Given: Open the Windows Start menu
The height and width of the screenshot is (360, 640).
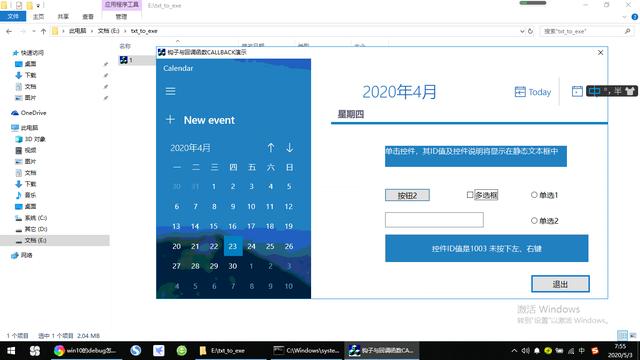Looking at the screenshot, I should point(11,351).
